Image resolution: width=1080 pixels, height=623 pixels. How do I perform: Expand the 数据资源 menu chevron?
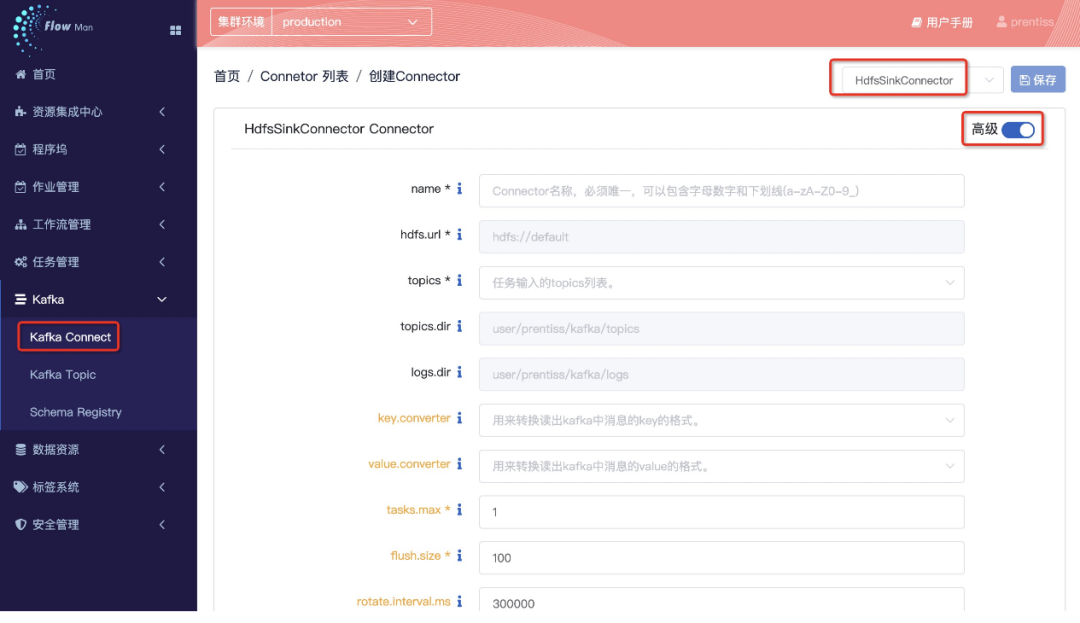pos(162,450)
